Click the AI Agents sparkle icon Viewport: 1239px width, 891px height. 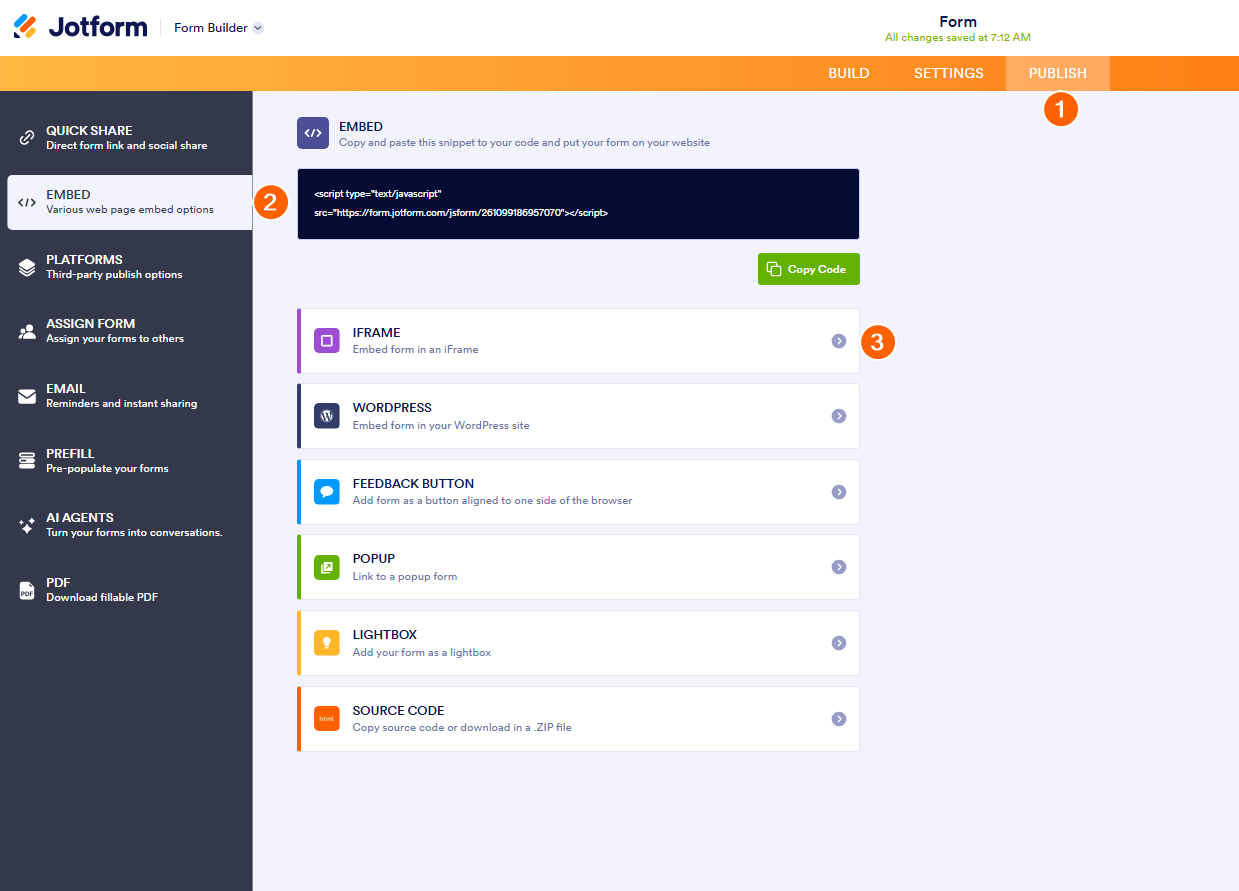(27, 525)
